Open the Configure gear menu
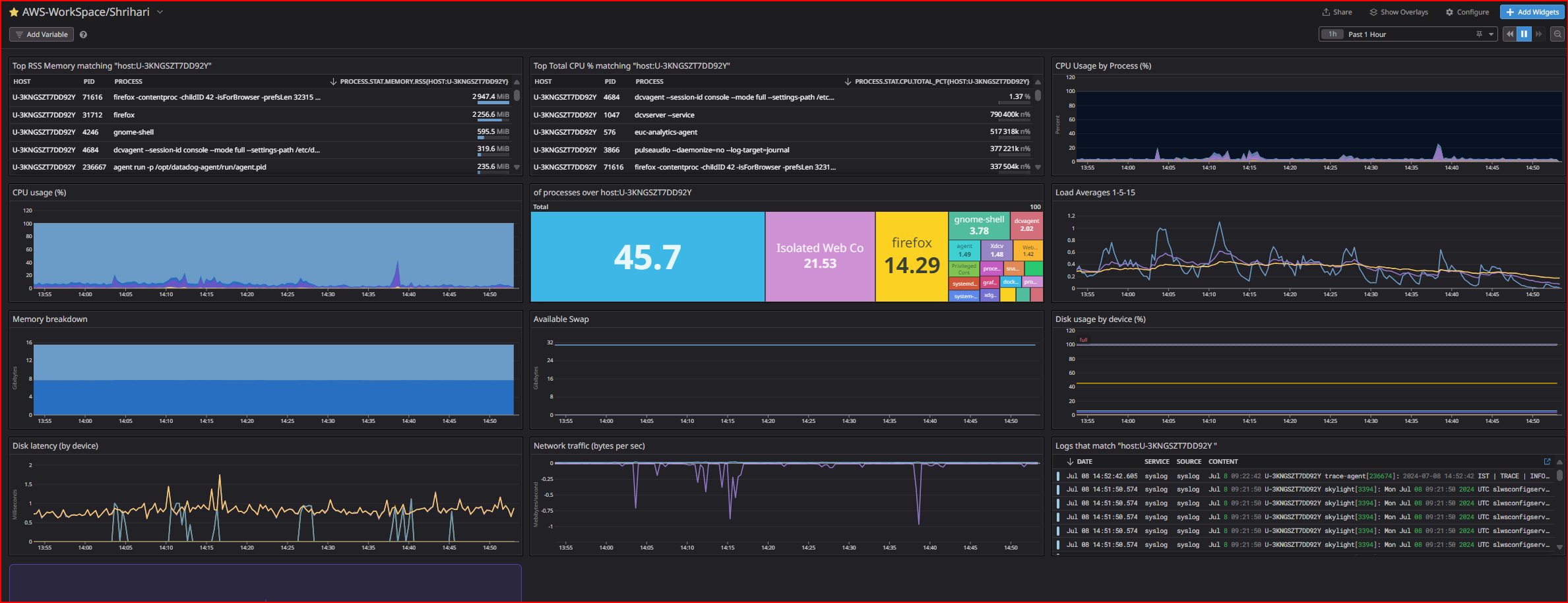Image resolution: width=1568 pixels, height=603 pixels. coord(1467,12)
